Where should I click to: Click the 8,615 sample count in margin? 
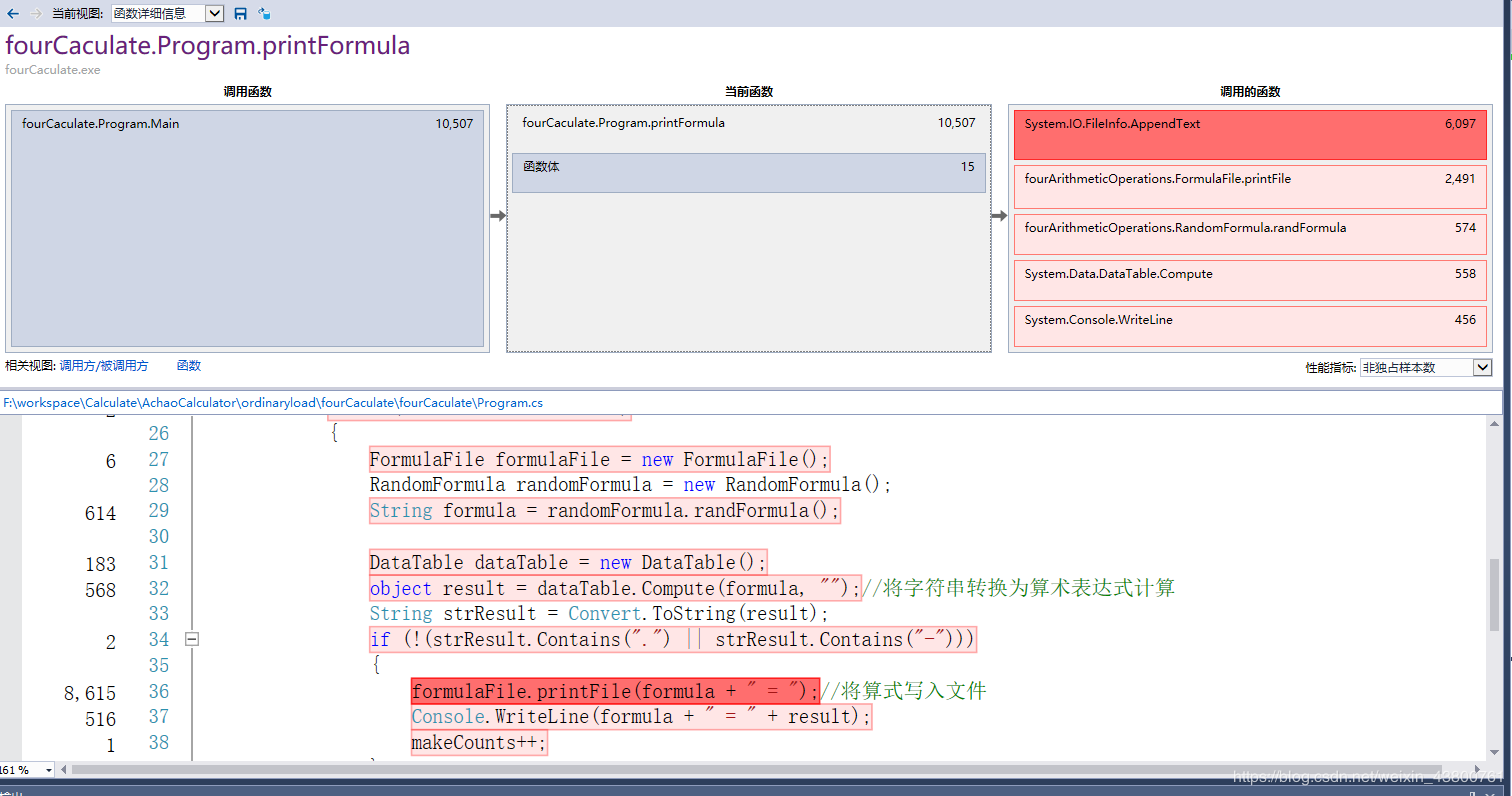[90, 693]
